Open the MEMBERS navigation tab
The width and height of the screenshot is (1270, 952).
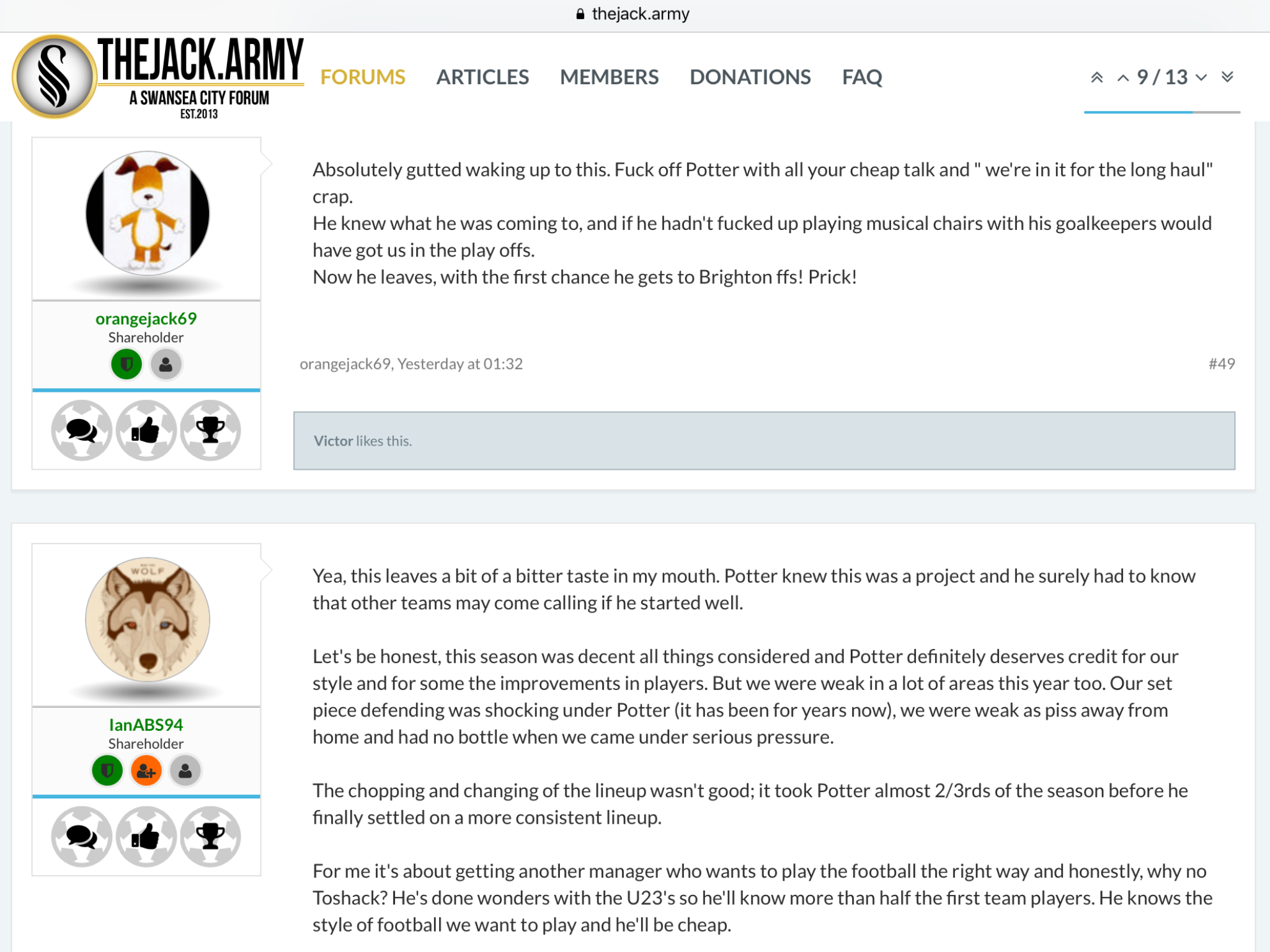pyautogui.click(x=609, y=77)
